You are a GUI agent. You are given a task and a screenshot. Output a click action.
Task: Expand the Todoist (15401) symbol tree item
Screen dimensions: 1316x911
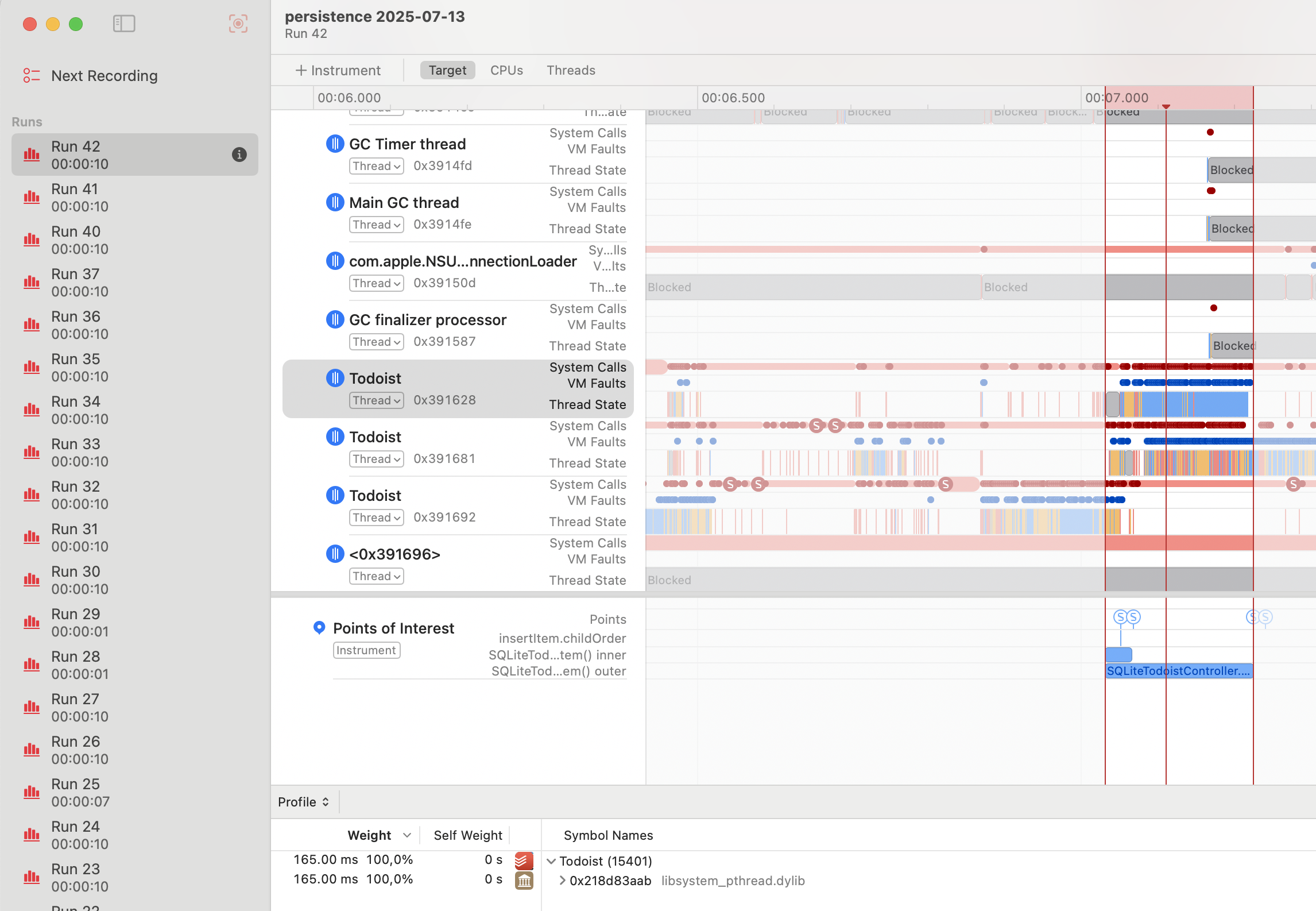point(551,861)
